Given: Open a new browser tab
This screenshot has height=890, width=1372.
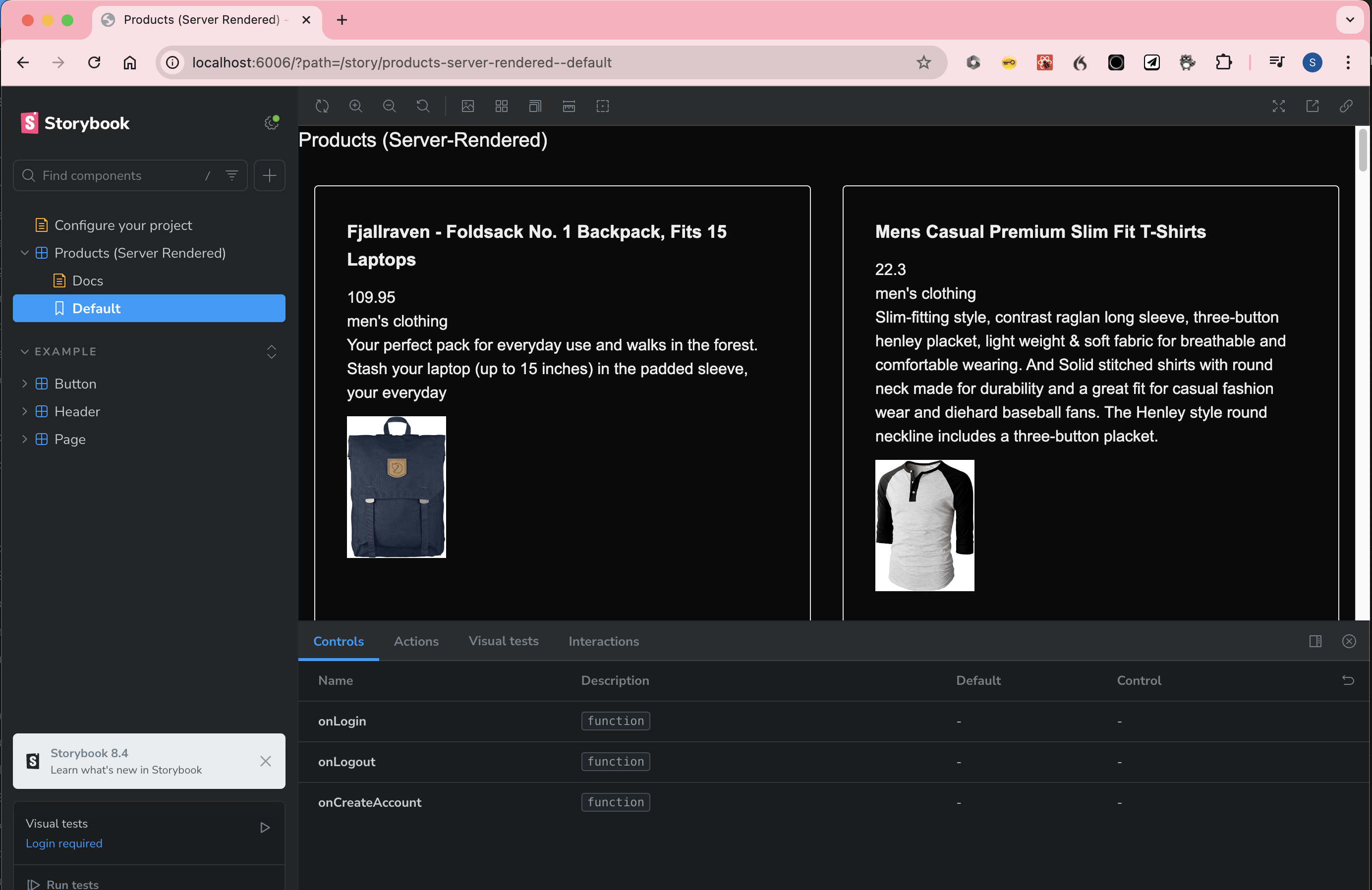Looking at the screenshot, I should coord(342,20).
